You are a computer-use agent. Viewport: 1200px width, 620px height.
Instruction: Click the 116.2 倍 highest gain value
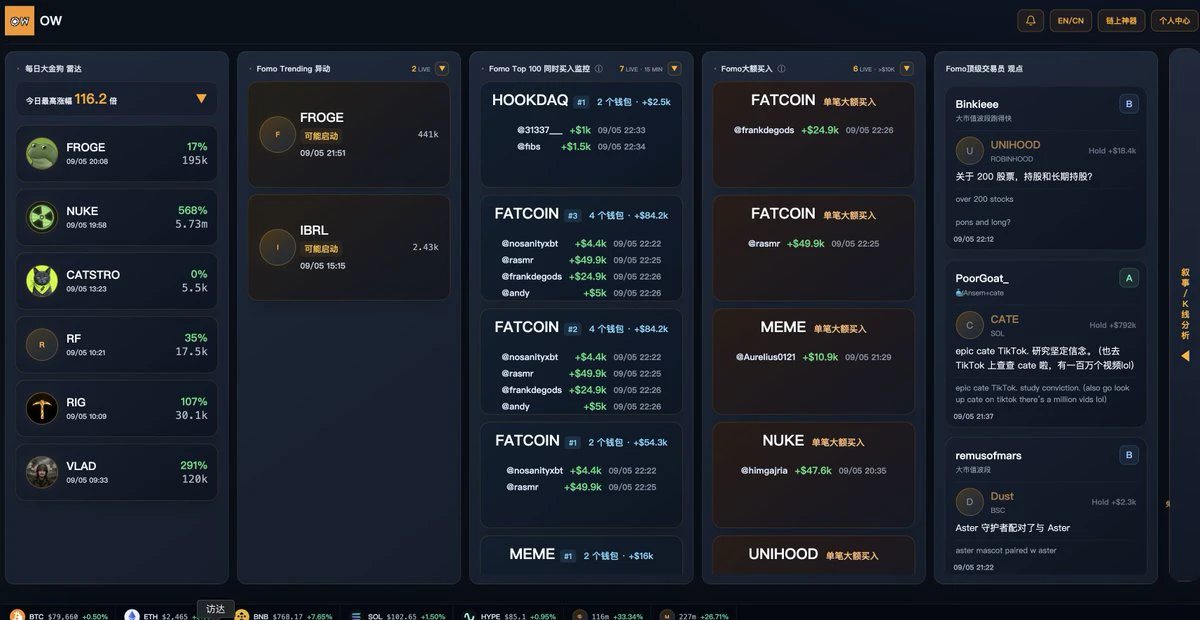(x=96, y=99)
